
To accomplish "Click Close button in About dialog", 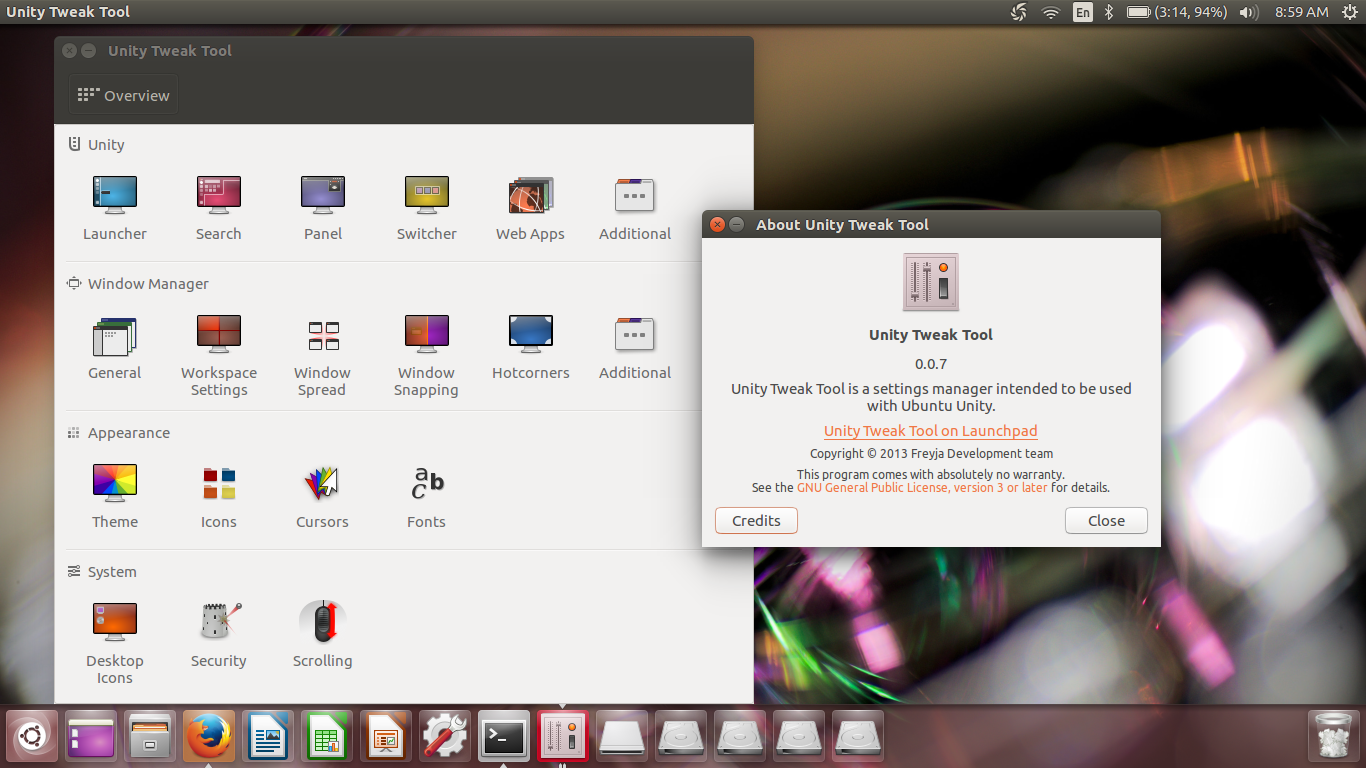I will [1106, 521].
